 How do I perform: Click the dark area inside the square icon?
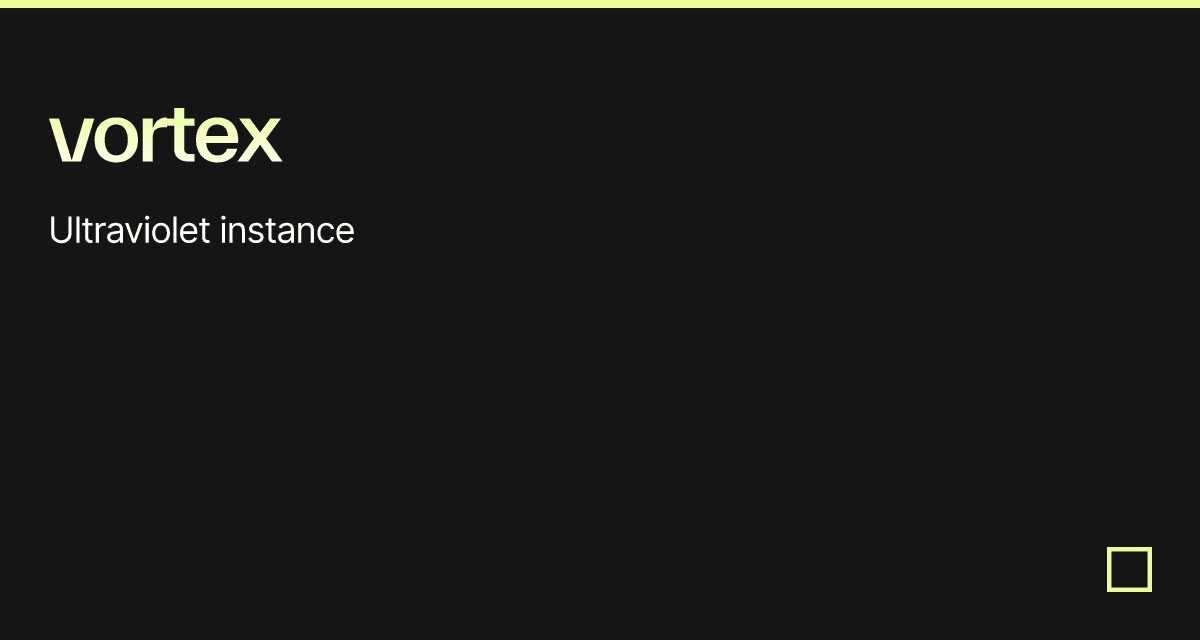click(1129, 569)
